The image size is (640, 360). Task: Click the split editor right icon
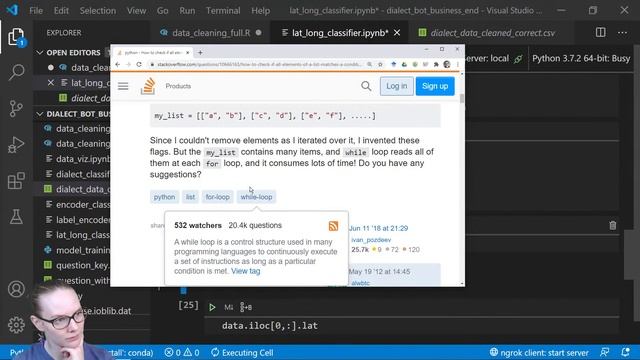(x=600, y=33)
